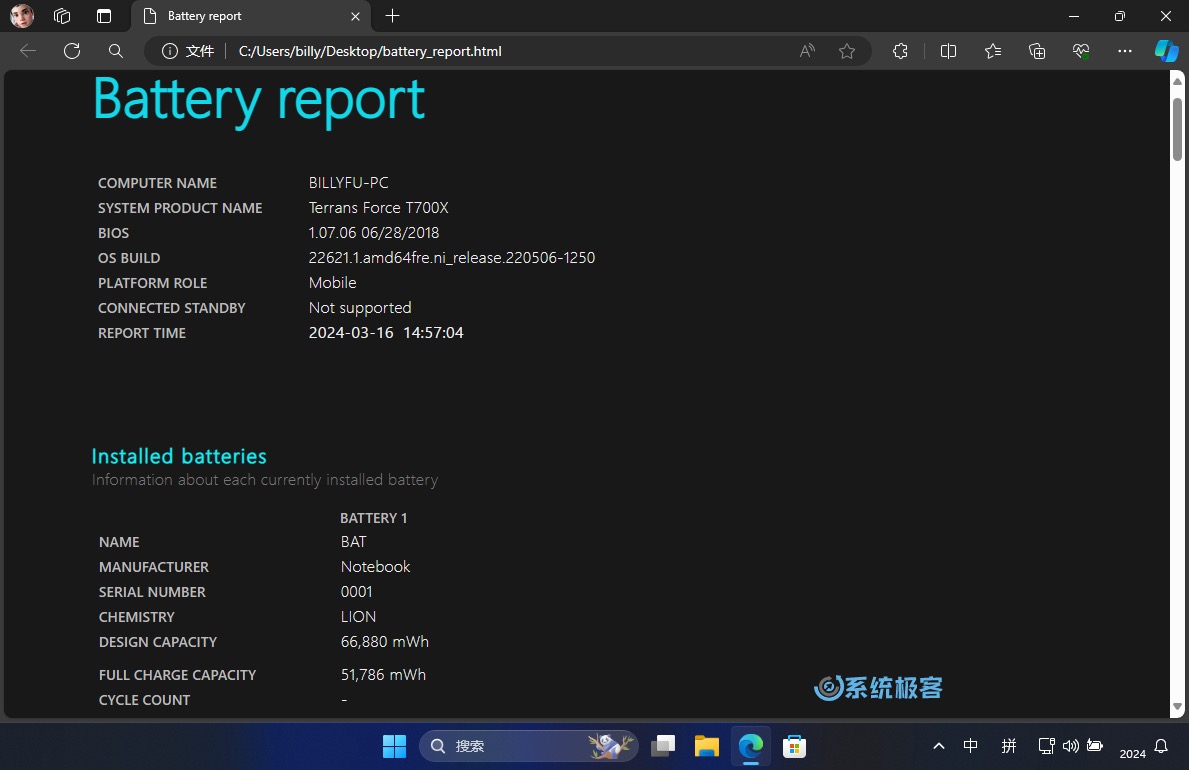1189x770 pixels.
Task: Open the Extensions puzzle icon
Action: pos(900,51)
